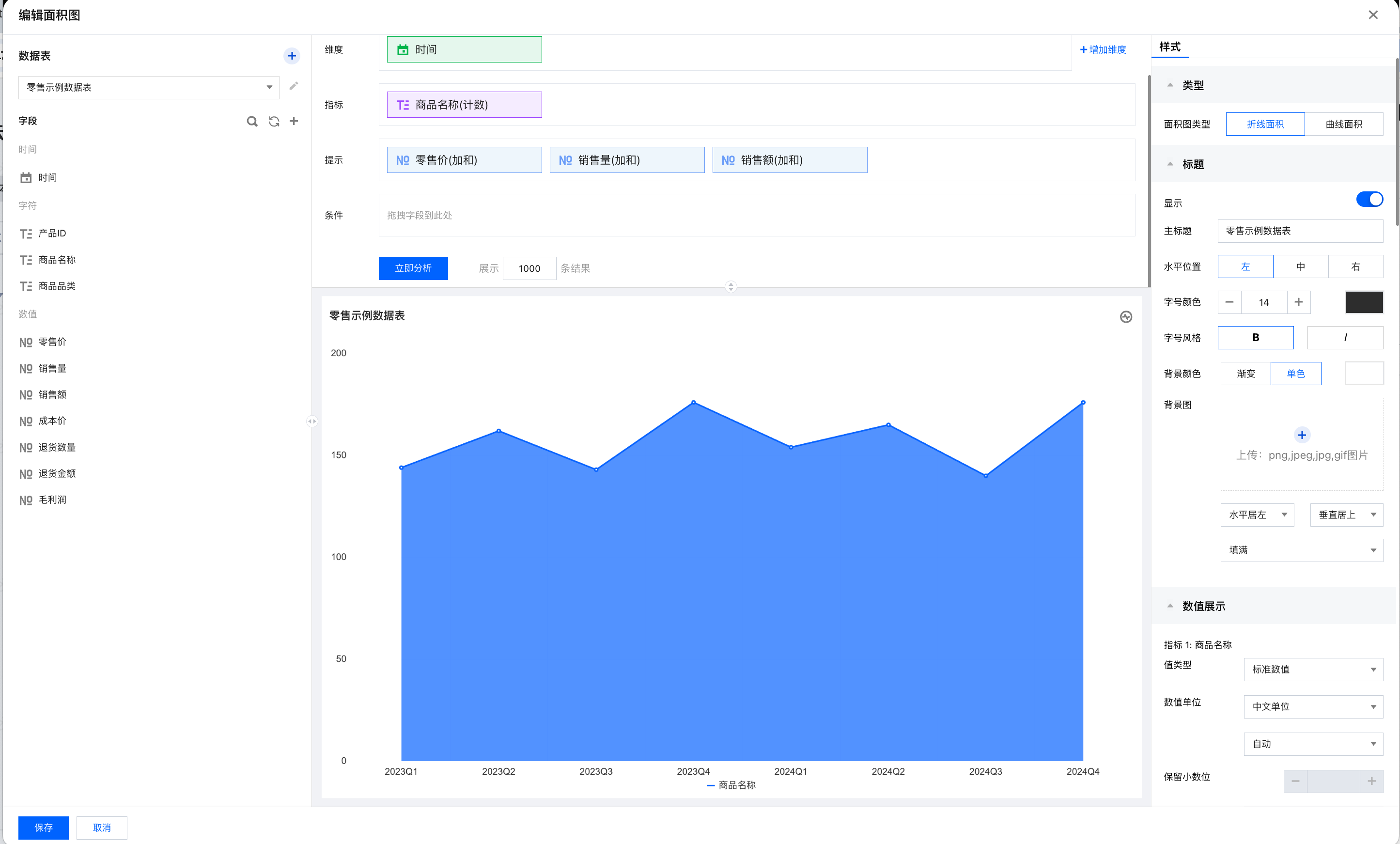Click the 增加维度 link

(x=1102, y=50)
